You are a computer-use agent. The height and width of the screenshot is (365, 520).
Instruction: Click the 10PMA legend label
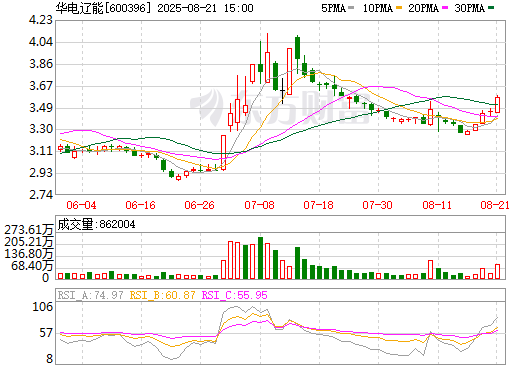378,8
